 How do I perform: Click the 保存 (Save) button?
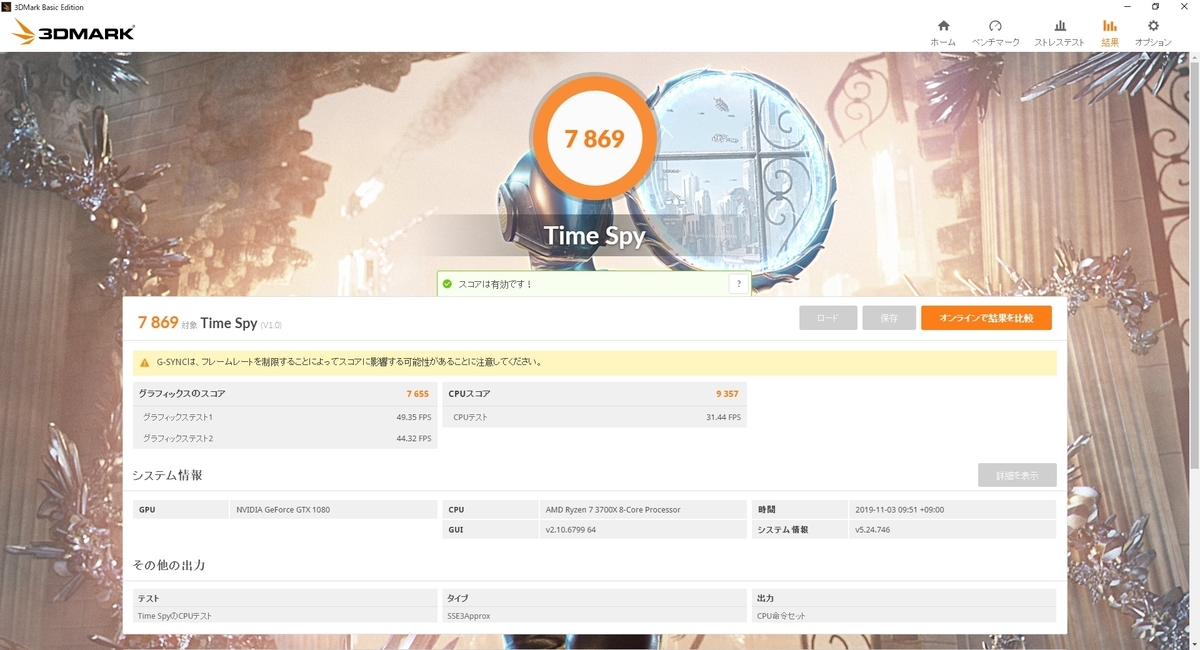(889, 318)
